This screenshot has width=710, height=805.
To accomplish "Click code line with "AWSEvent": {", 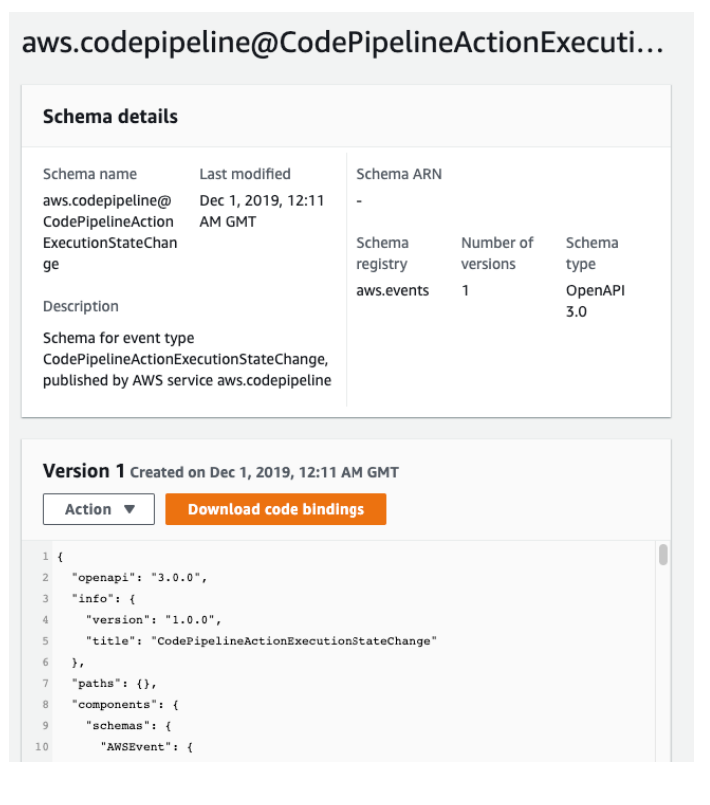I will 146,746.
